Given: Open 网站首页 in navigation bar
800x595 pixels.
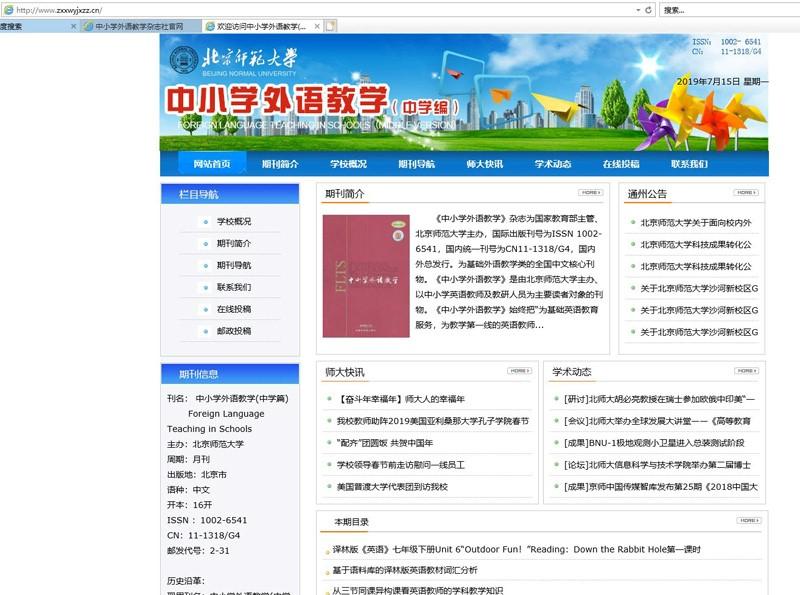Looking at the screenshot, I should click(212, 164).
